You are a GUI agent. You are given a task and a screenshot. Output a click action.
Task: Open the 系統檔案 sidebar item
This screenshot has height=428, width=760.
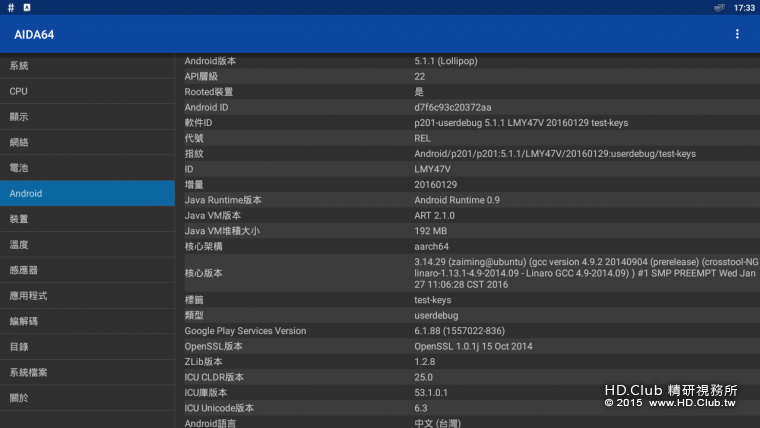pyautogui.click(x=87, y=373)
